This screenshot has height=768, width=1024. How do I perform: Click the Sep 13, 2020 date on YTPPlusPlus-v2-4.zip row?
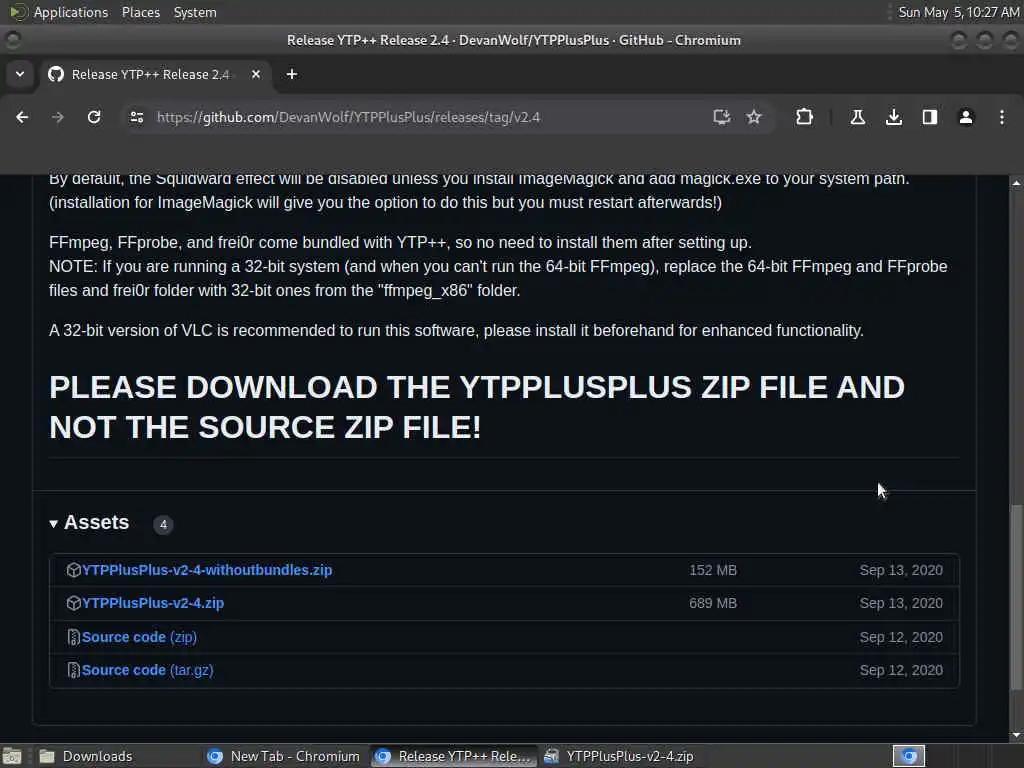pyautogui.click(x=901, y=603)
